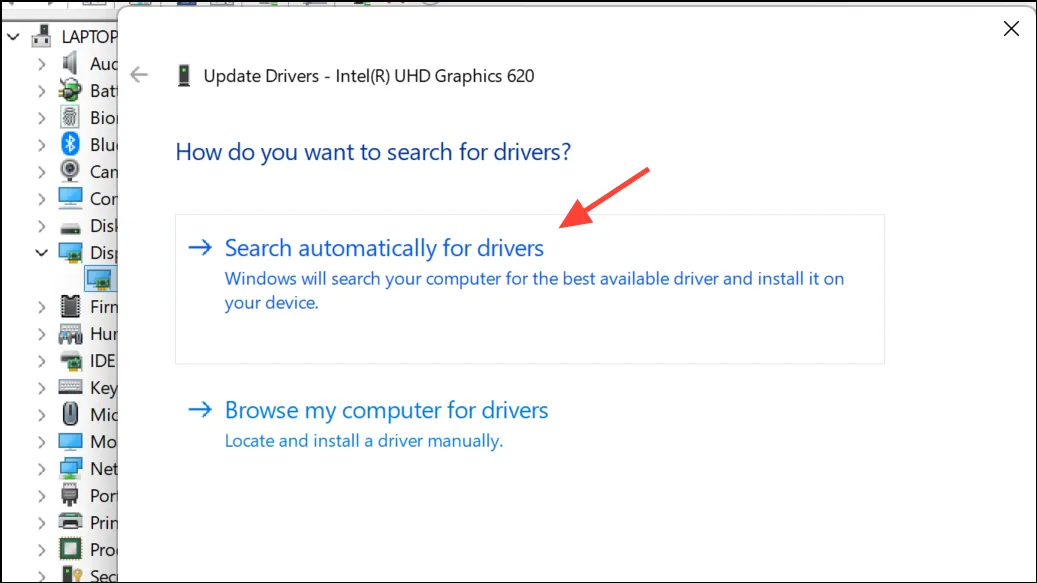Expand the Mice category chevron
Viewport: 1037px width, 583px height.
point(42,415)
